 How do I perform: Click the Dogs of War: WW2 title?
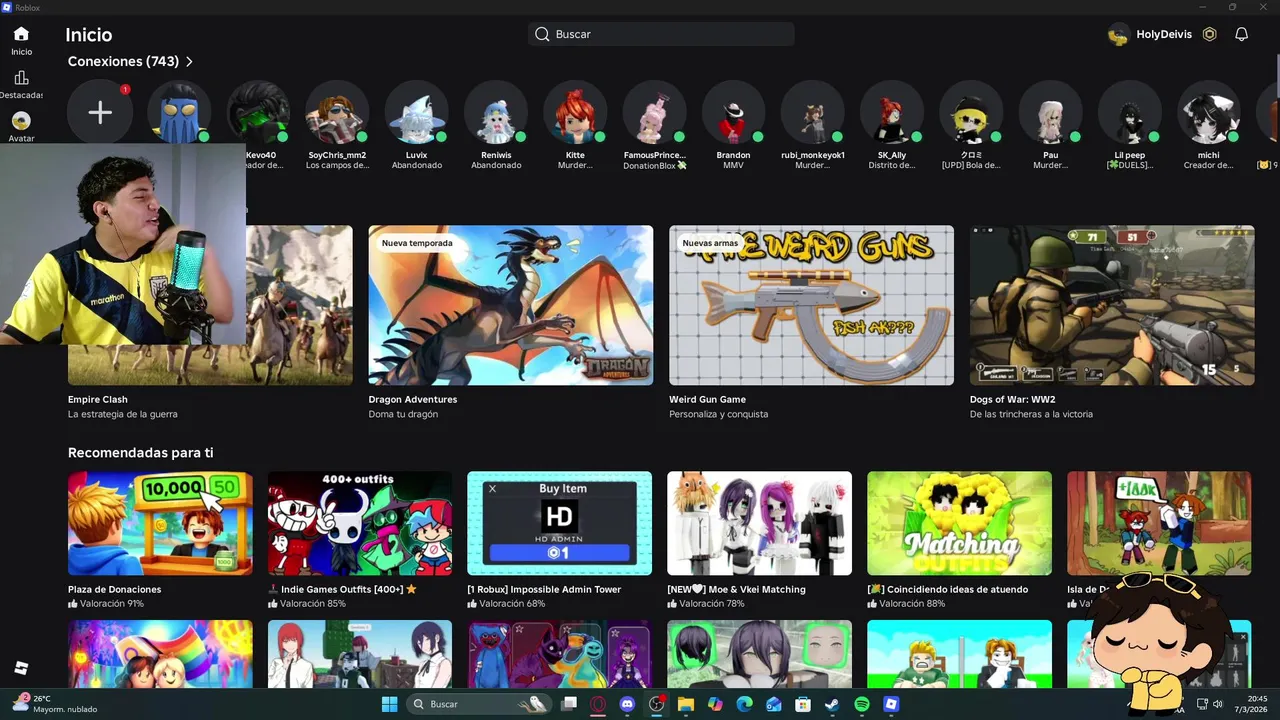(x=1013, y=399)
